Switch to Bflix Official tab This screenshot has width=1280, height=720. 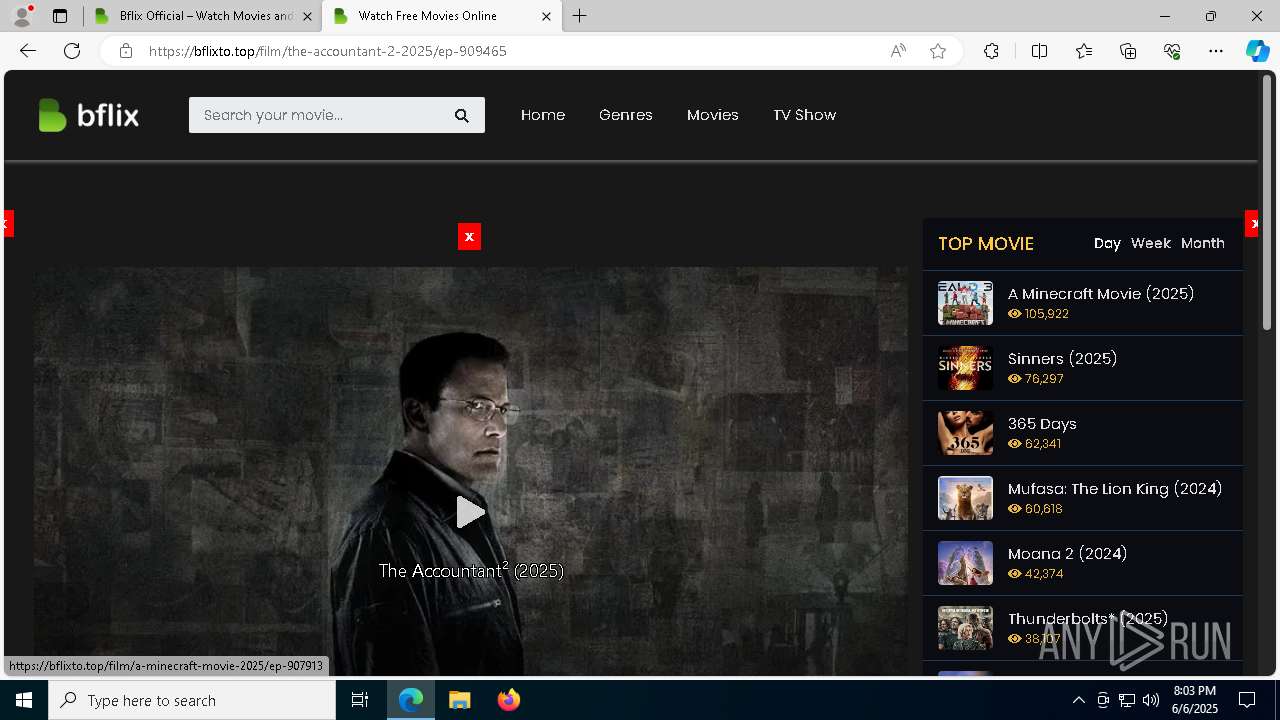(x=203, y=16)
